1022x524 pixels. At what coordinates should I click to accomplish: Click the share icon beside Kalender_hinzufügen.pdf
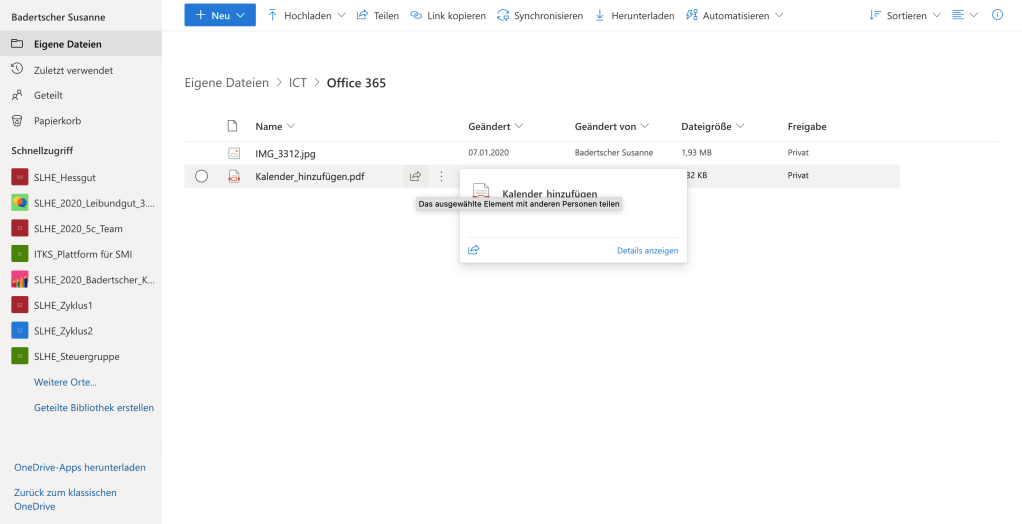[x=414, y=176]
